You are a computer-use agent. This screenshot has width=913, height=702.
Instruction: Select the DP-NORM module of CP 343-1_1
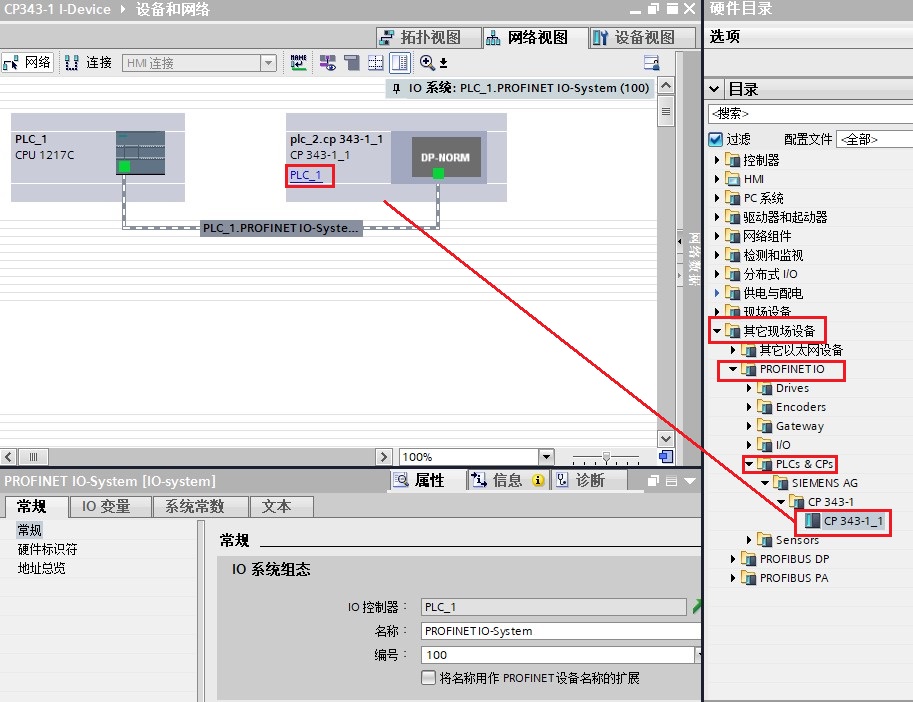[x=446, y=157]
